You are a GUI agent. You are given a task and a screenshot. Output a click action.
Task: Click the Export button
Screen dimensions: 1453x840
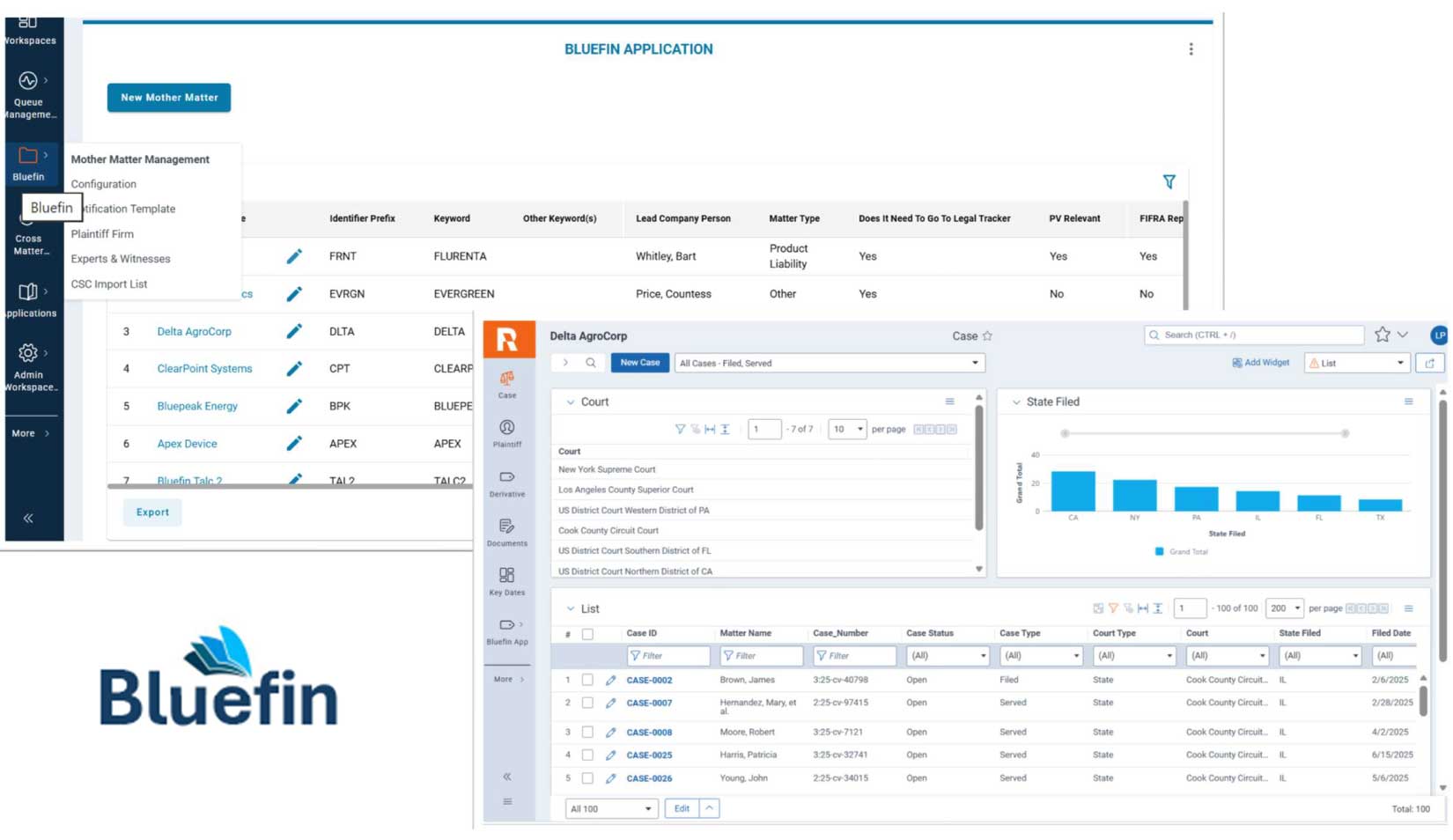pos(152,512)
